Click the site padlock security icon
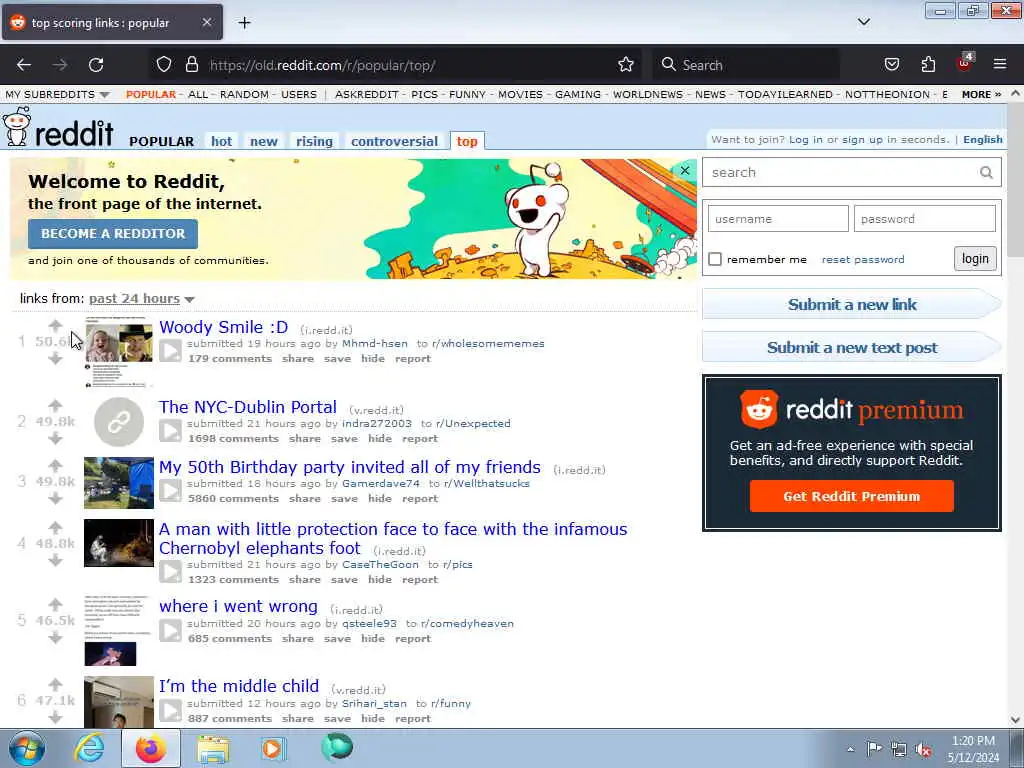 tap(191, 65)
